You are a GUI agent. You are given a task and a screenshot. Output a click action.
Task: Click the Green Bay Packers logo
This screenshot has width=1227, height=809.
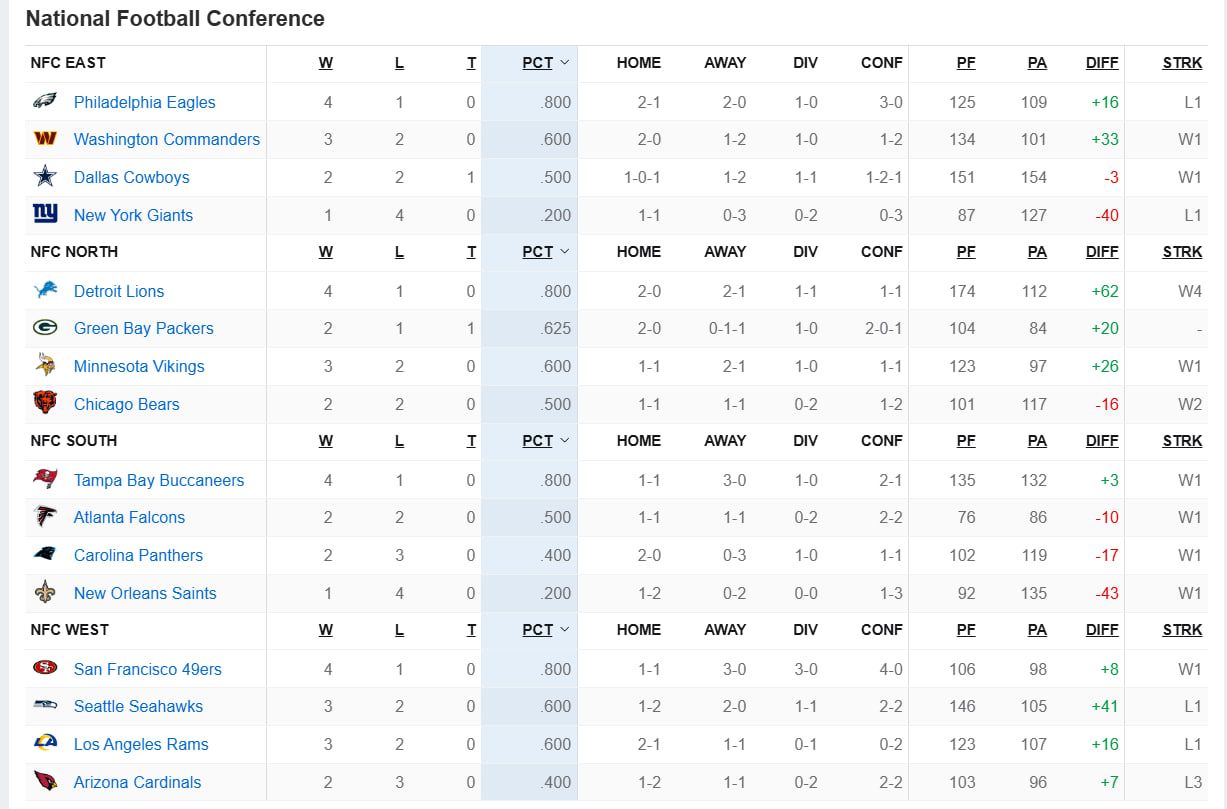(x=45, y=328)
